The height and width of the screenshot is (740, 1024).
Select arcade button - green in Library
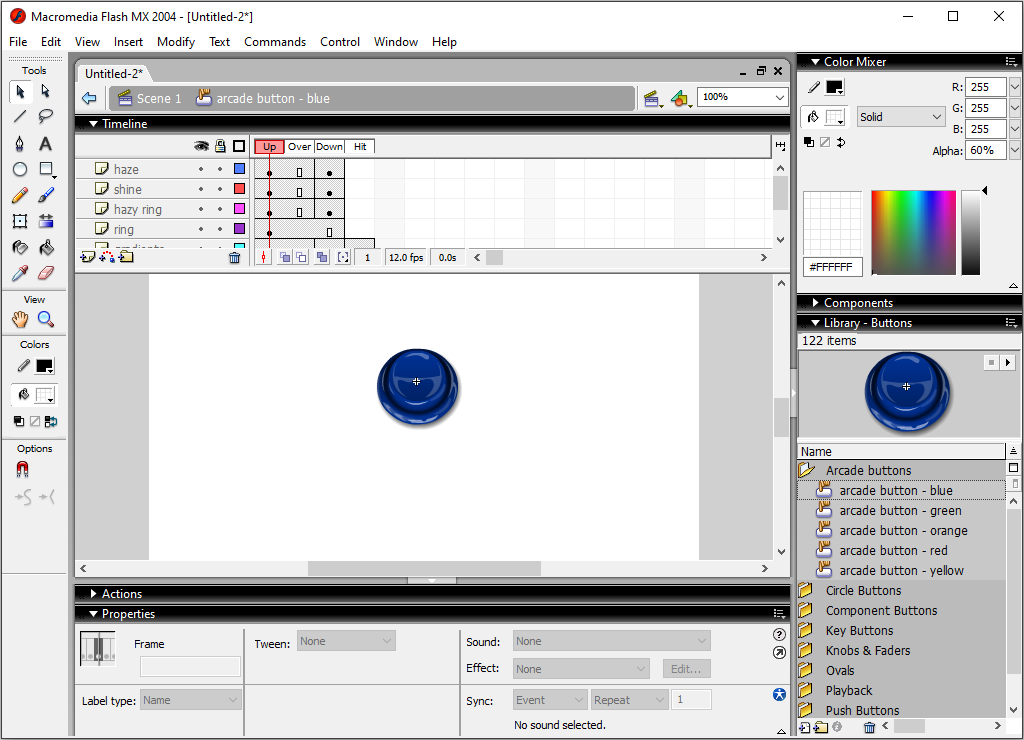(x=899, y=510)
